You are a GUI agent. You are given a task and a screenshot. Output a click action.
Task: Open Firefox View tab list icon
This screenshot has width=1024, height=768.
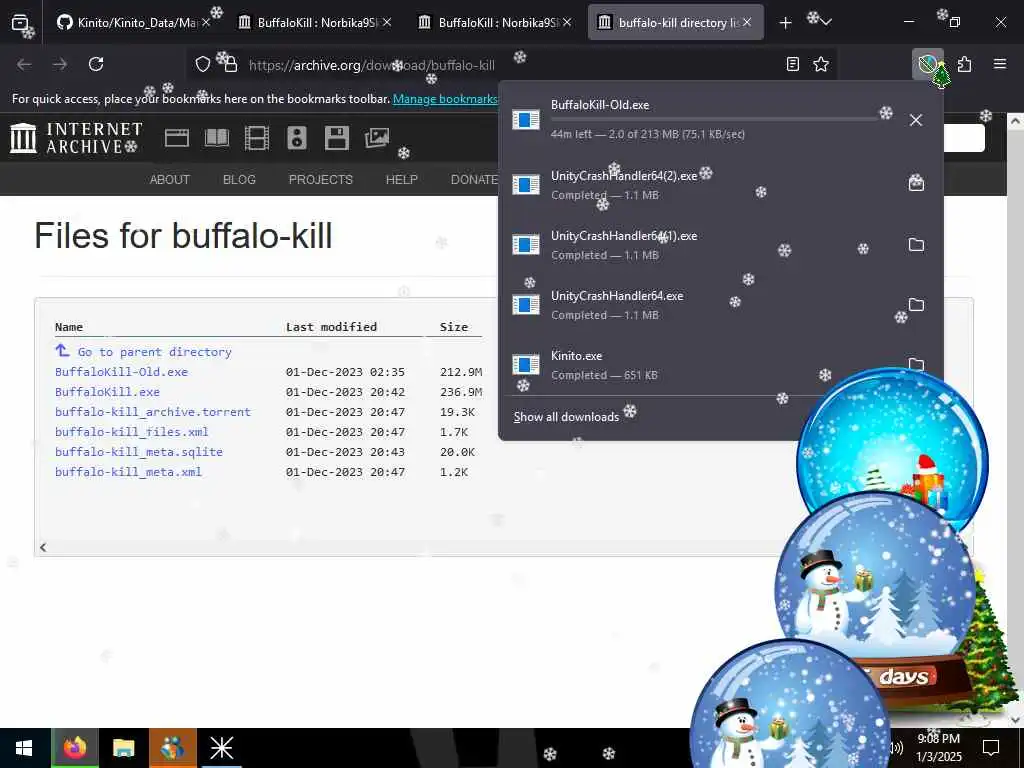(x=20, y=22)
